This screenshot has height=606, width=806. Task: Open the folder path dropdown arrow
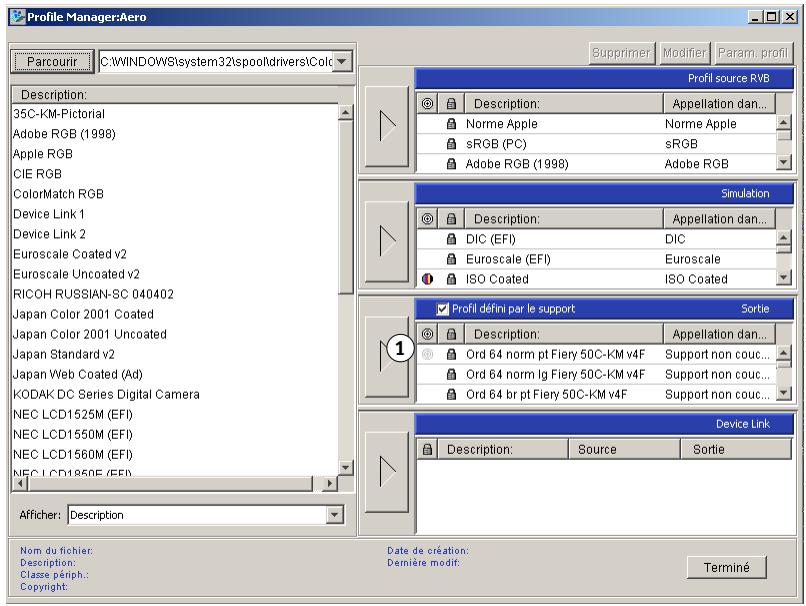(342, 62)
